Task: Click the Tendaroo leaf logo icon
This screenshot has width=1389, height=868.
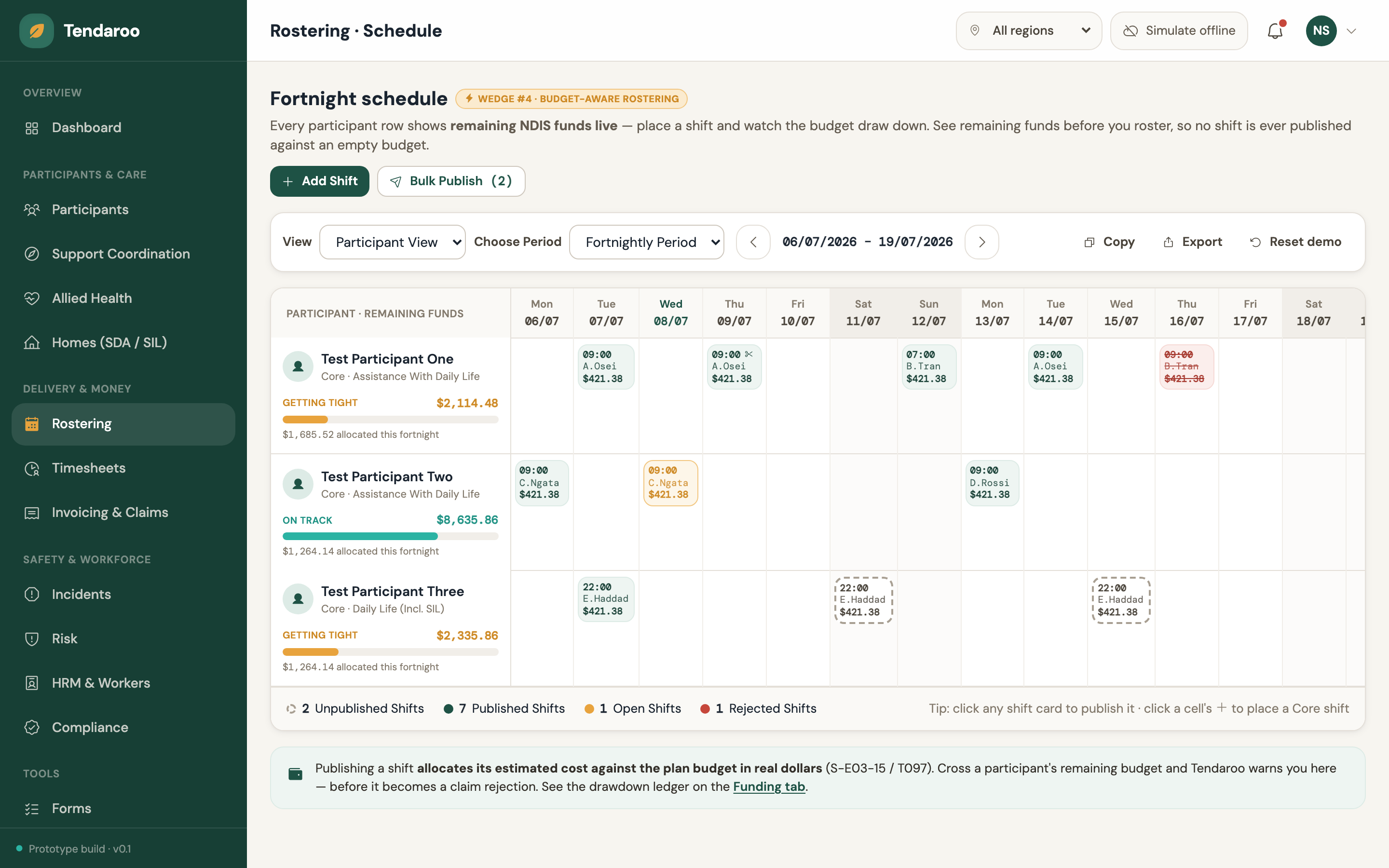Action: (36, 31)
